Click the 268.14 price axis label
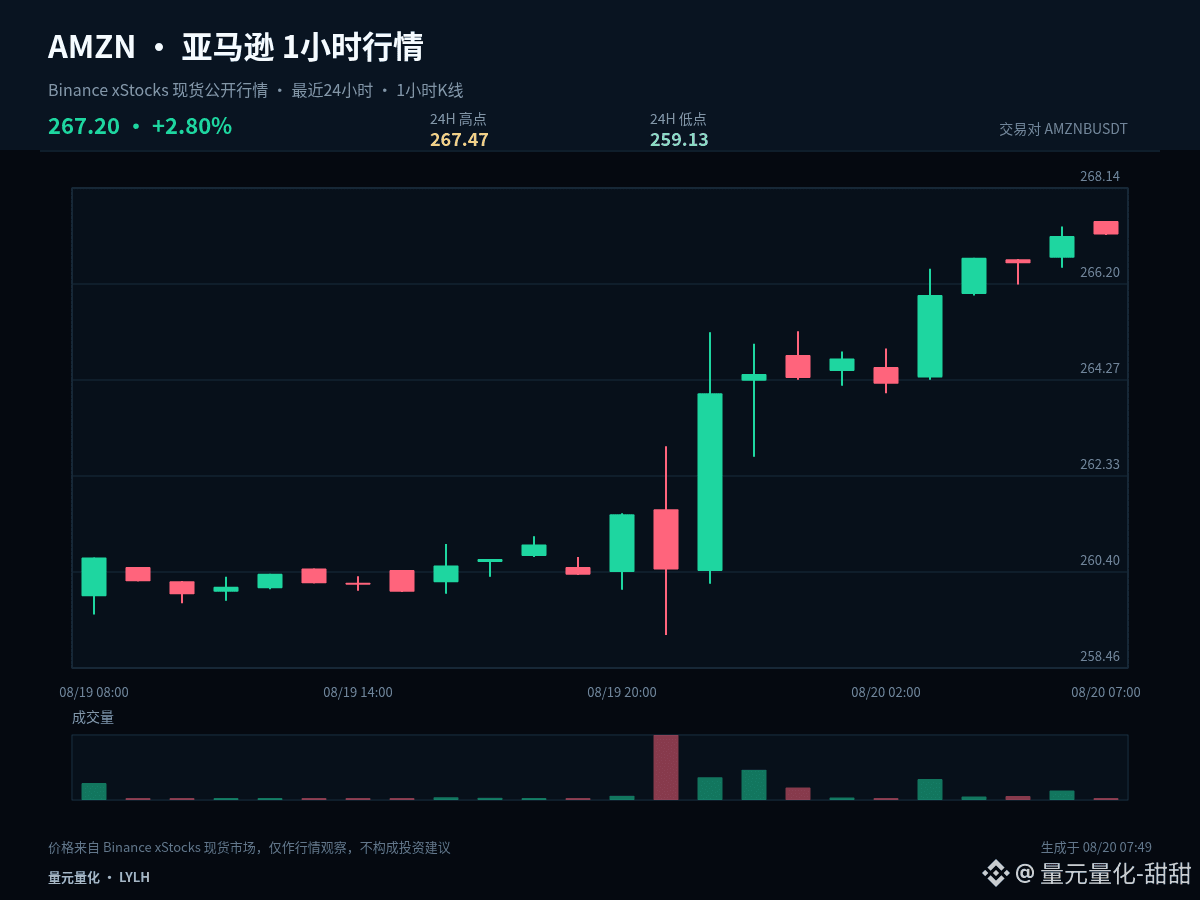The width and height of the screenshot is (1200, 900). click(1100, 176)
